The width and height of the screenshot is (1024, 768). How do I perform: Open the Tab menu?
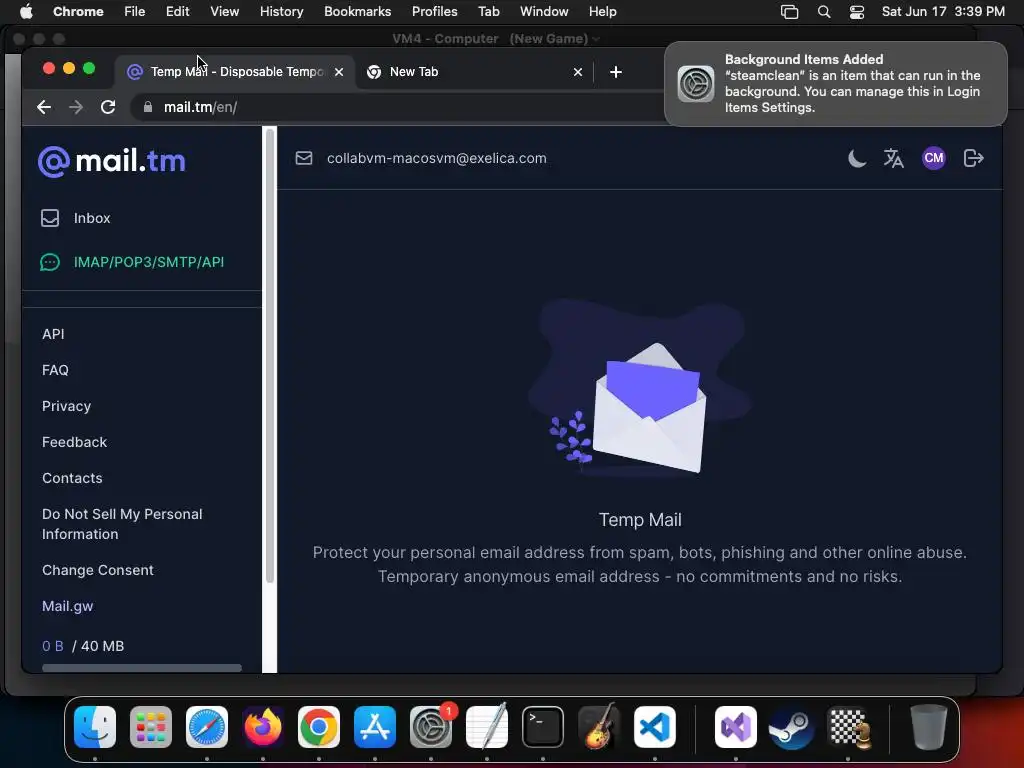pos(488,11)
